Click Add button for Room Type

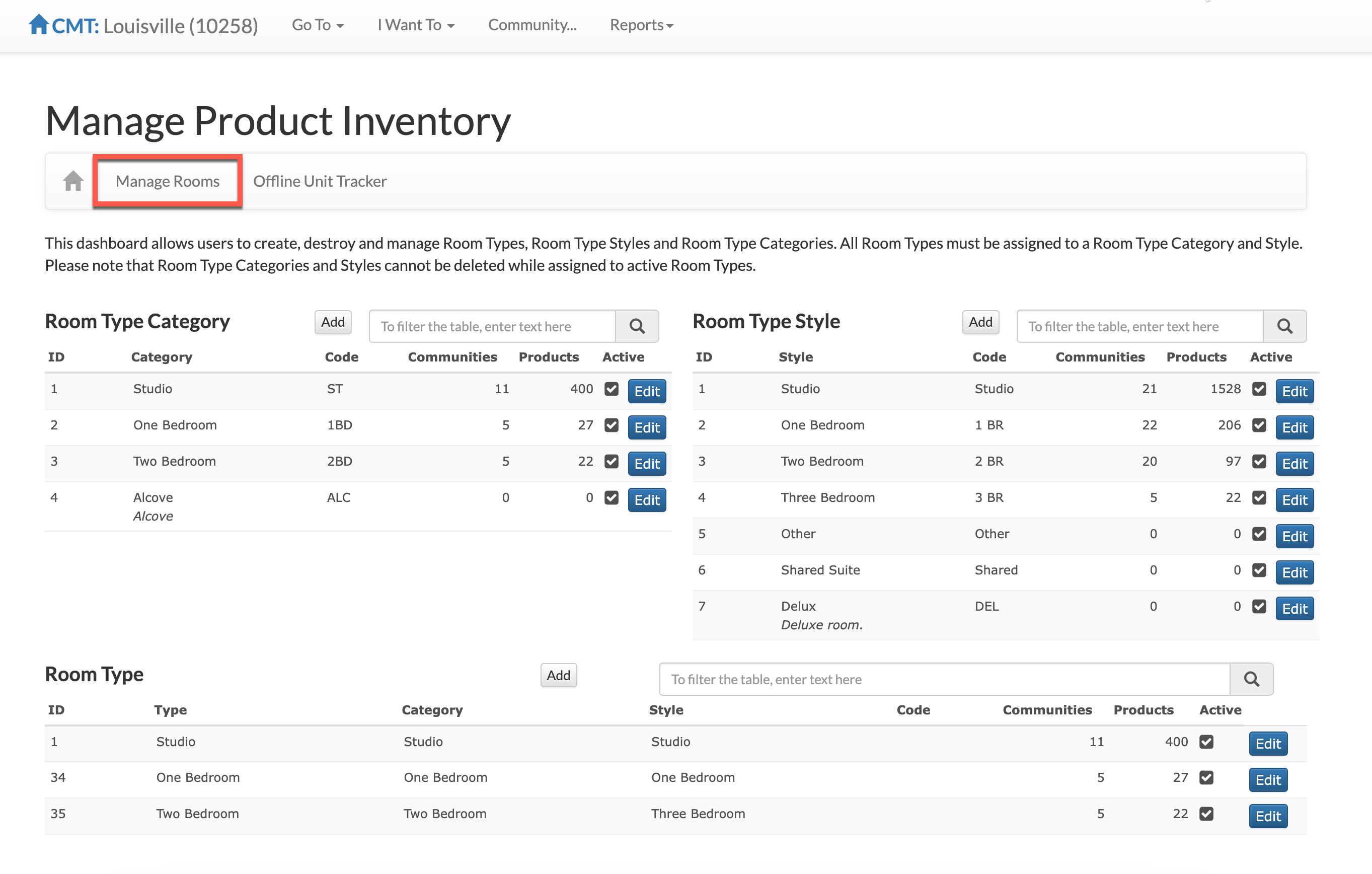[558, 676]
